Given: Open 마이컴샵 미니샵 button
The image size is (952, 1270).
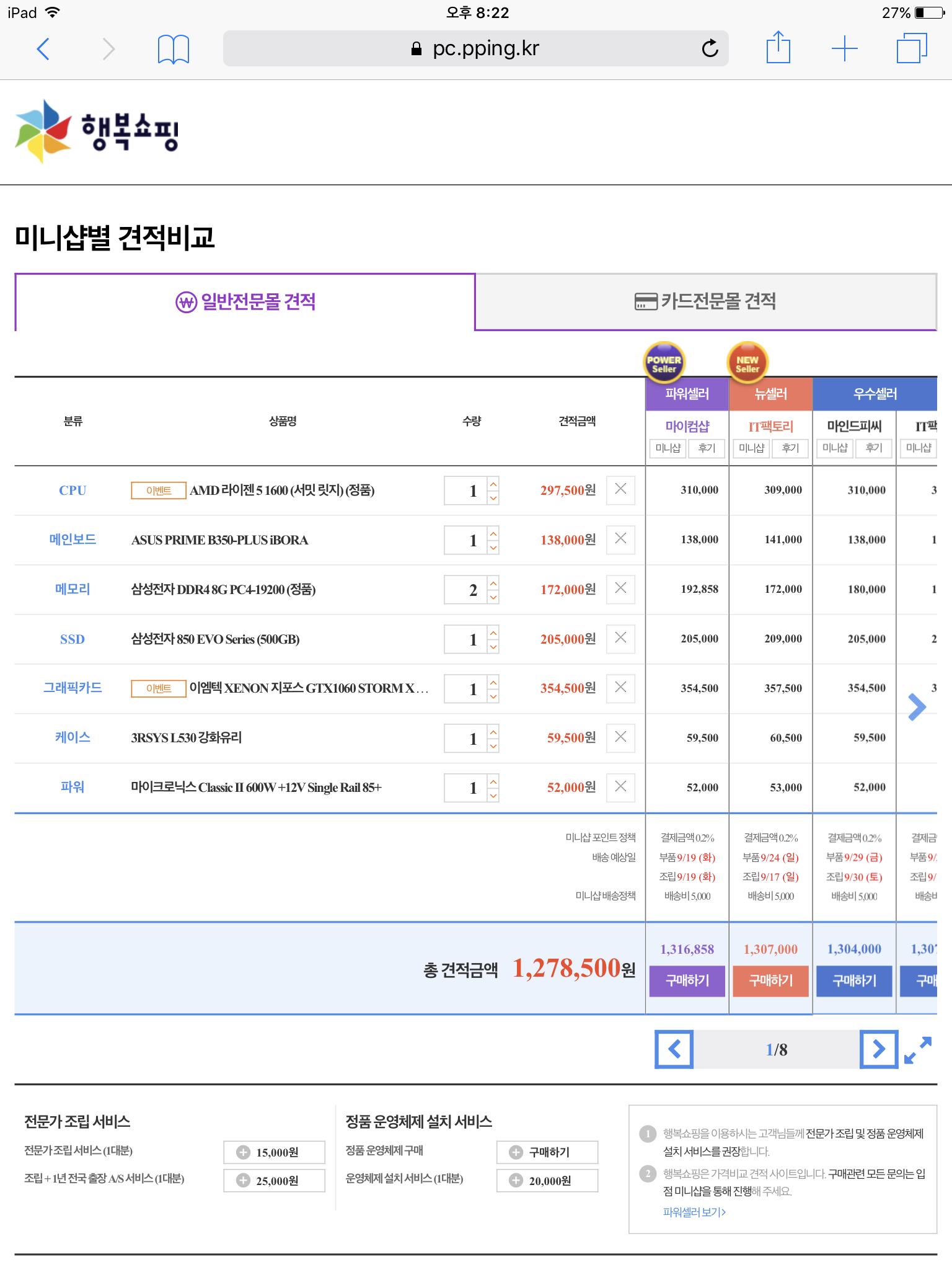Looking at the screenshot, I should (668, 448).
